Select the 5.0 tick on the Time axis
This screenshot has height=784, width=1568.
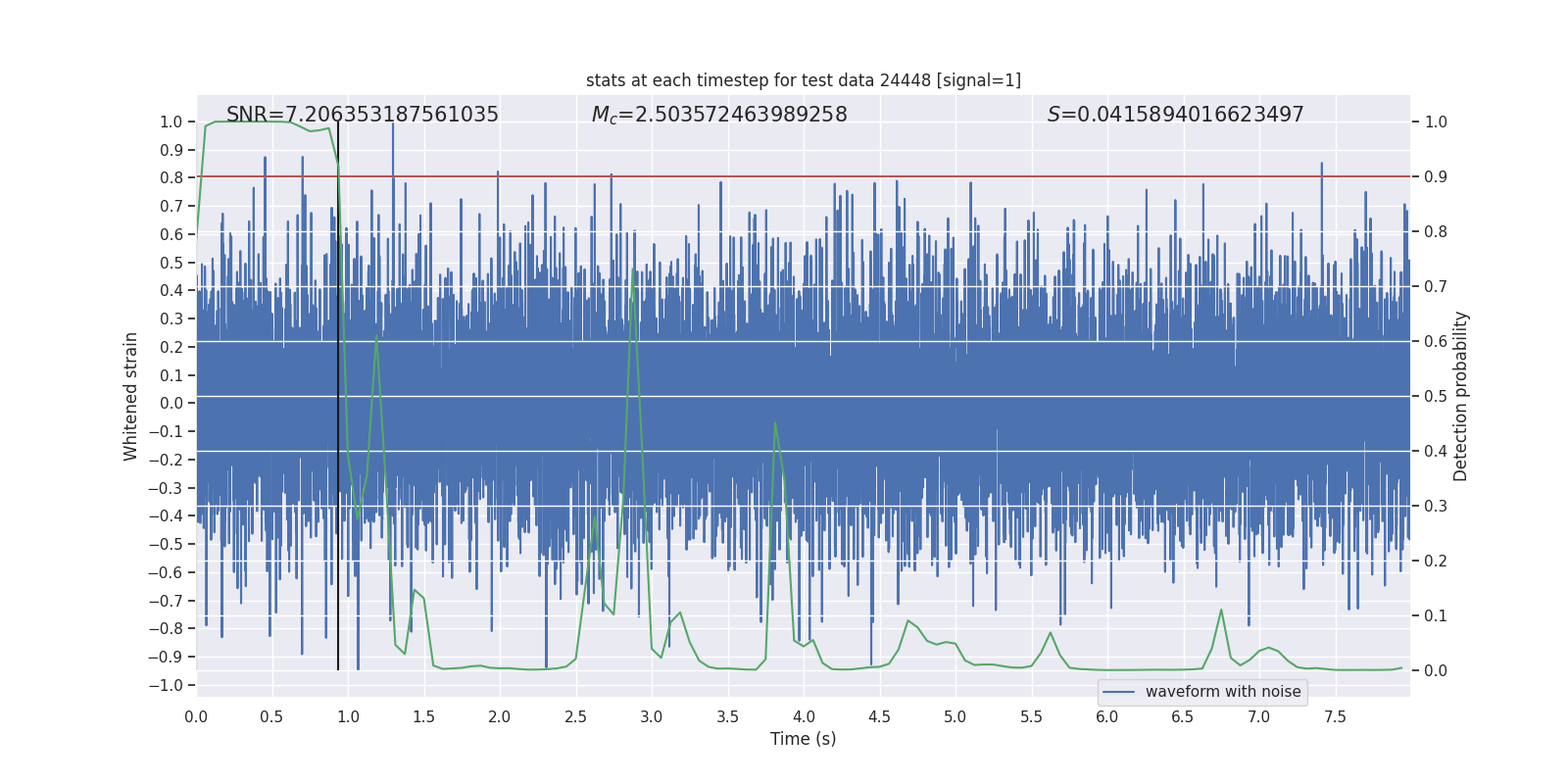tap(955, 716)
